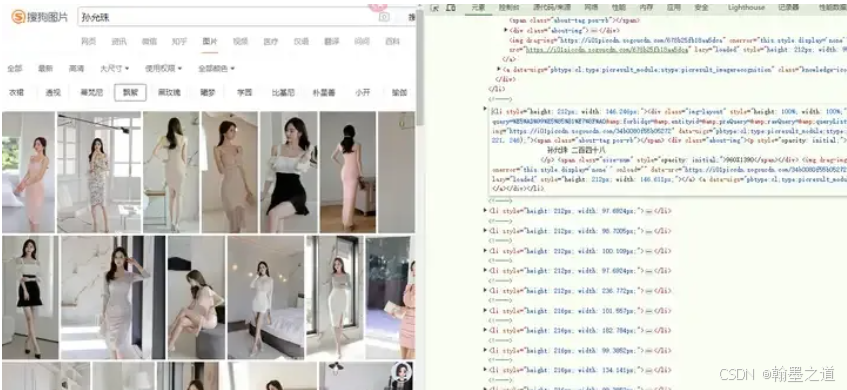Open the DevTools 元素 tab

[478, 8]
